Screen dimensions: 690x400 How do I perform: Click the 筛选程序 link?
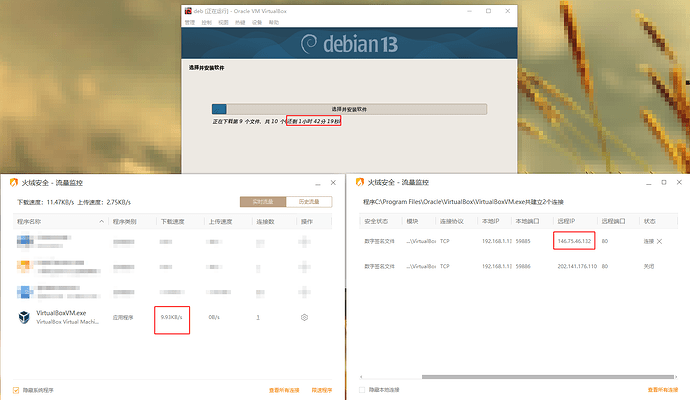coord(322,389)
